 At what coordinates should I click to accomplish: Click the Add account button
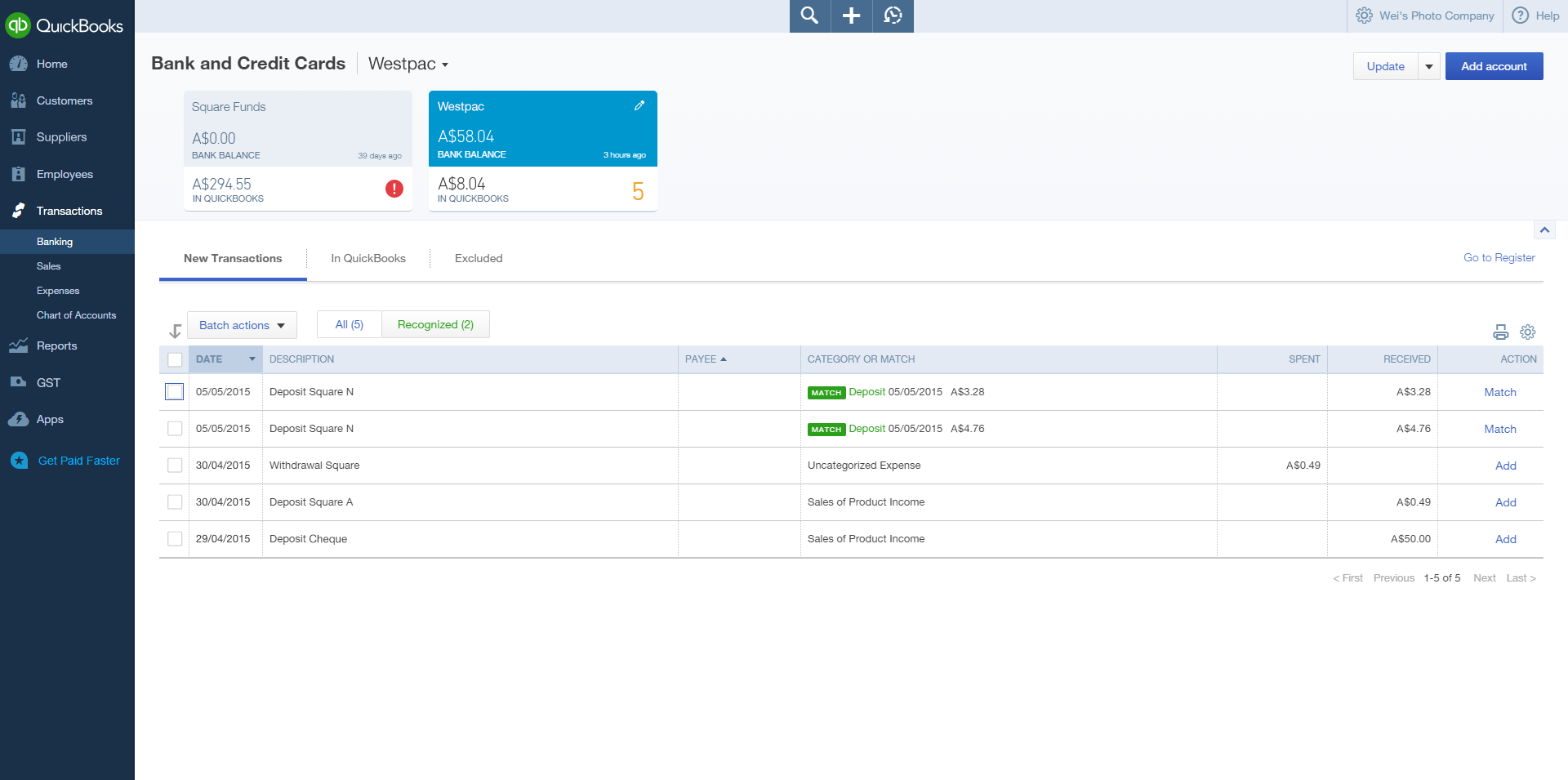1494,66
